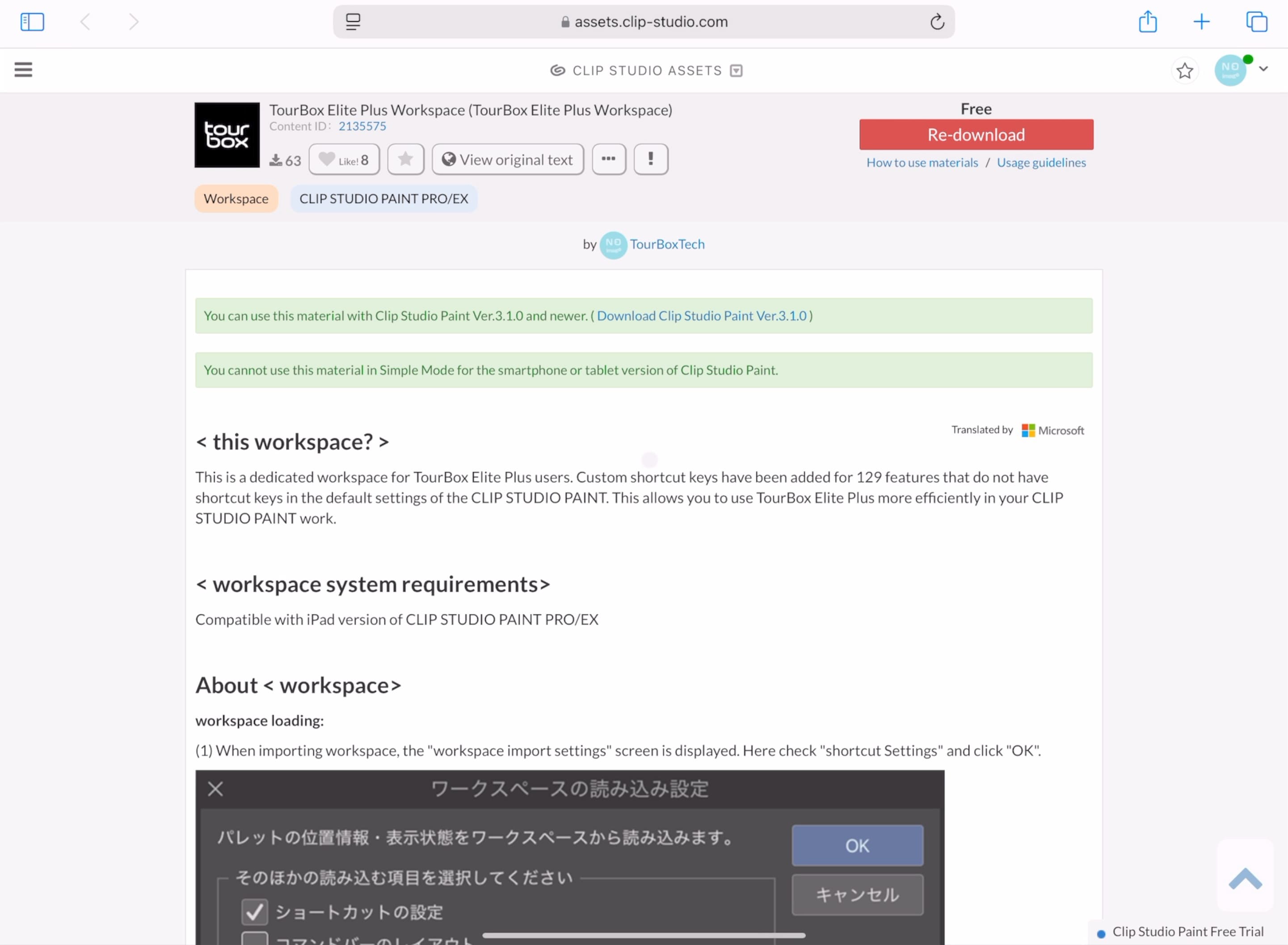Go forward to the next page
Viewport: 1288px width, 945px height.
click(x=133, y=22)
